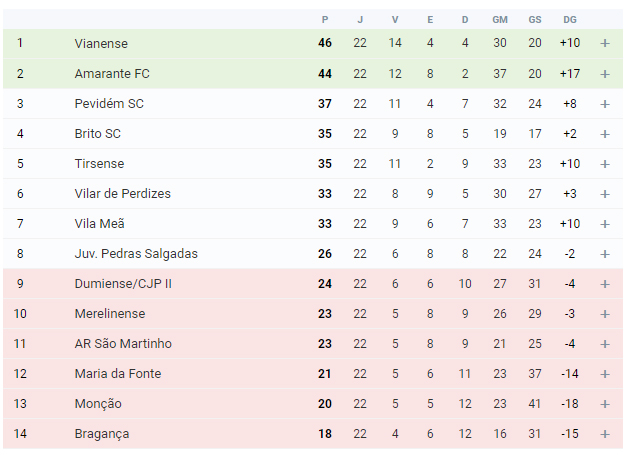
Task: Click plus icon beside Pevidém SC
Action: tap(605, 104)
